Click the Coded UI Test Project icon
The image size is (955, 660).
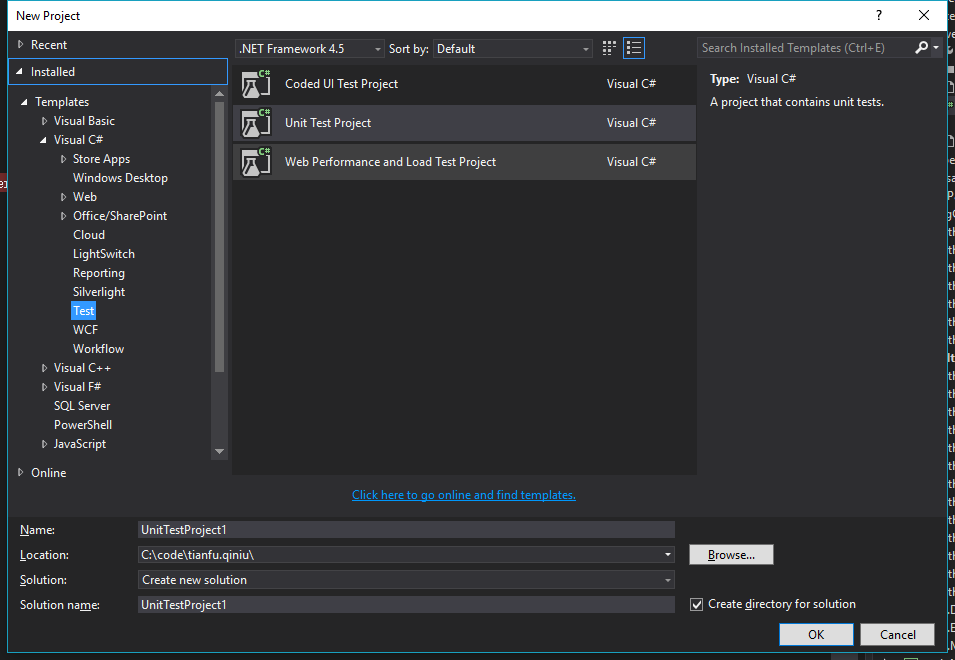click(256, 84)
